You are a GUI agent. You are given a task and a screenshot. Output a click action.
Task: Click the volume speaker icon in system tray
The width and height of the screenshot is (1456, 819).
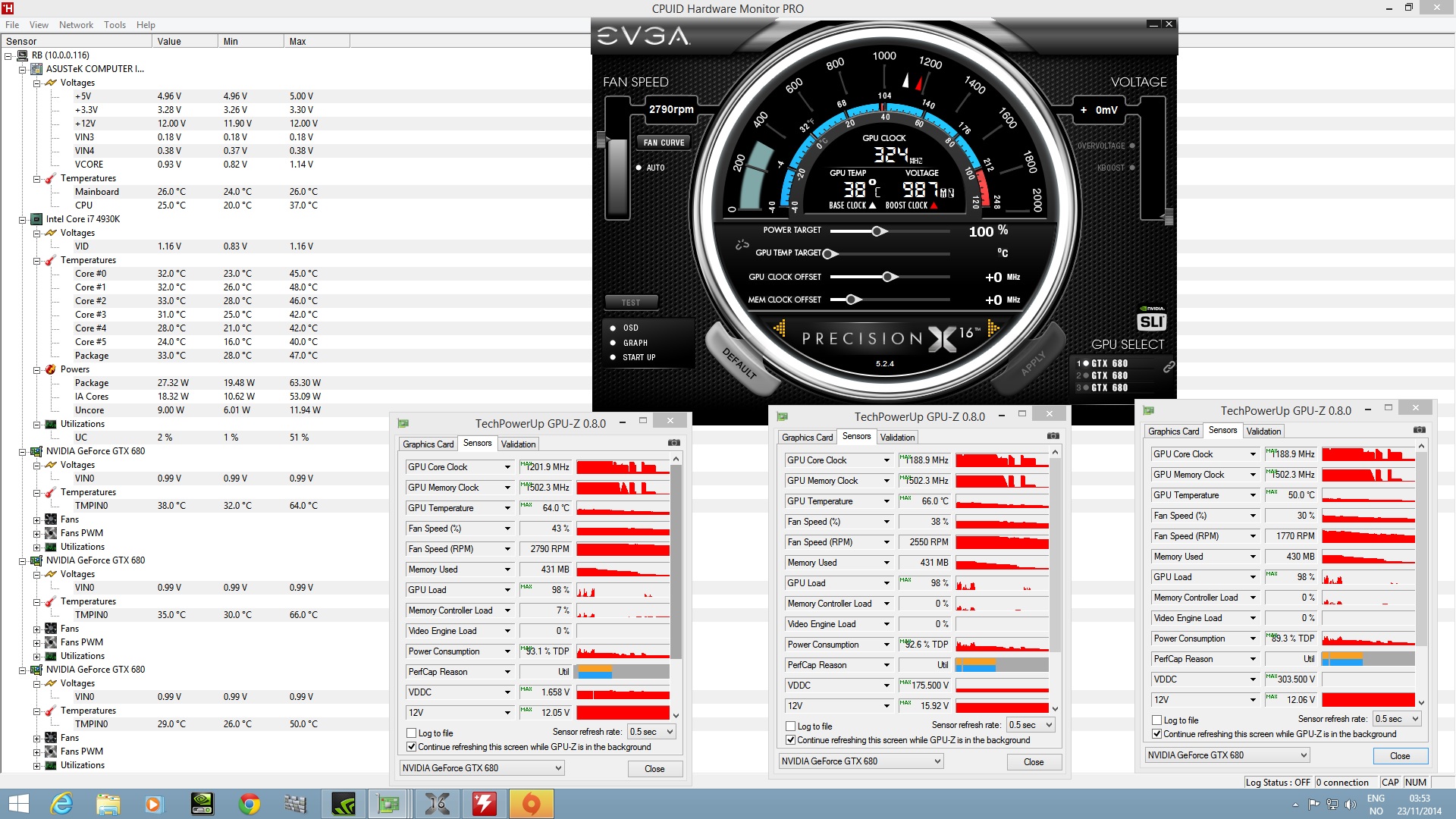1350,804
